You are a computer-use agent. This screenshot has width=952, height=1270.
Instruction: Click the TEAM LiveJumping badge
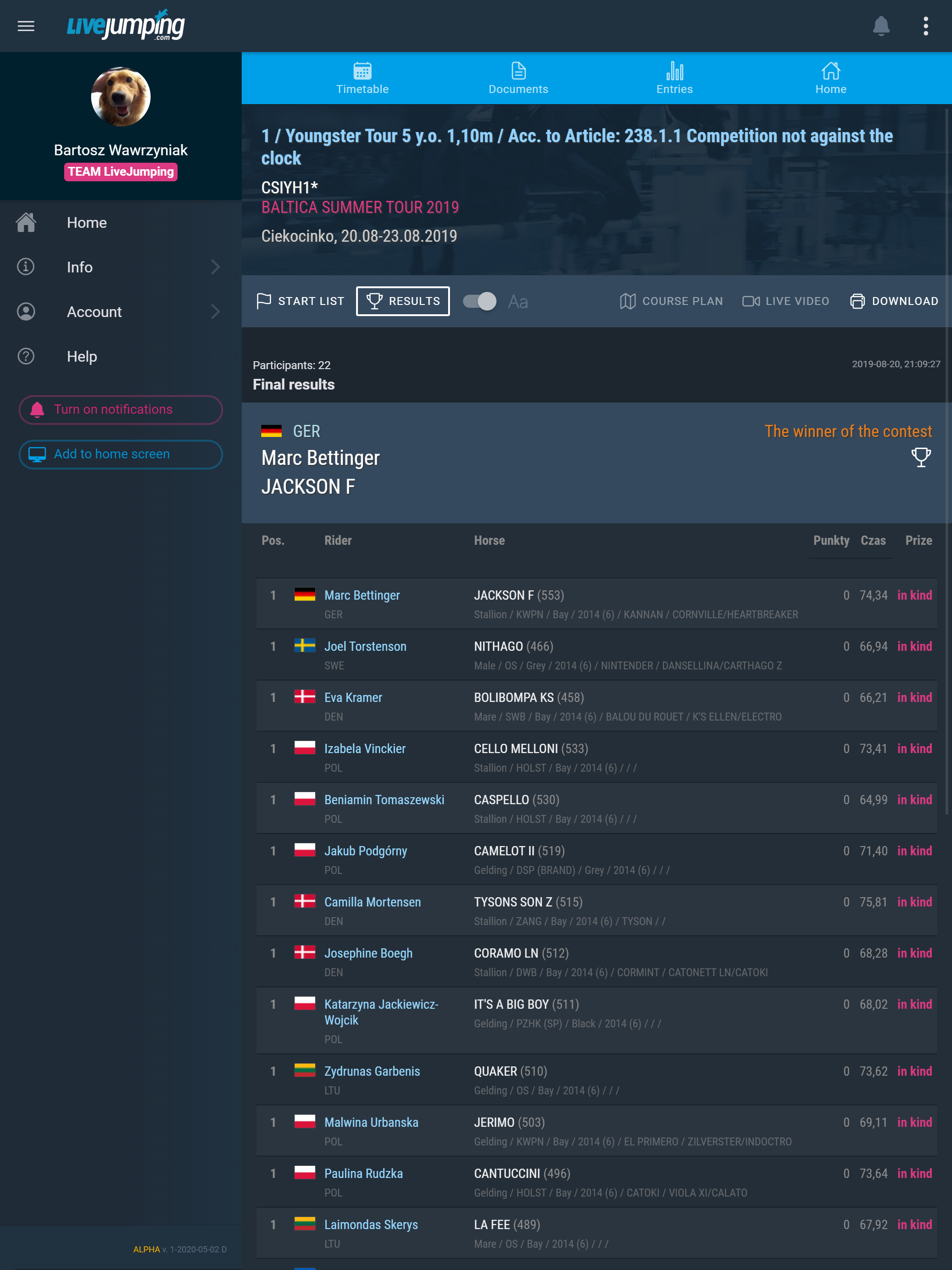point(120,172)
